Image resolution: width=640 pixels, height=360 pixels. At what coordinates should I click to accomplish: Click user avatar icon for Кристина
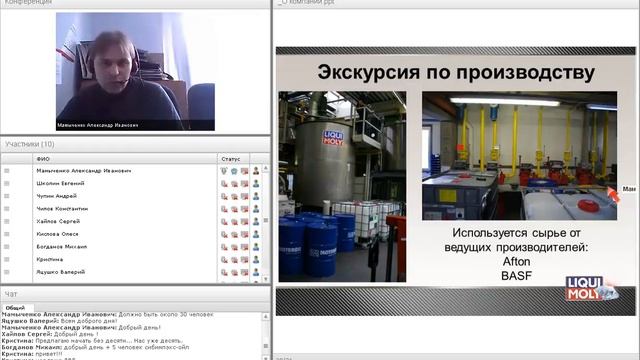256,260
